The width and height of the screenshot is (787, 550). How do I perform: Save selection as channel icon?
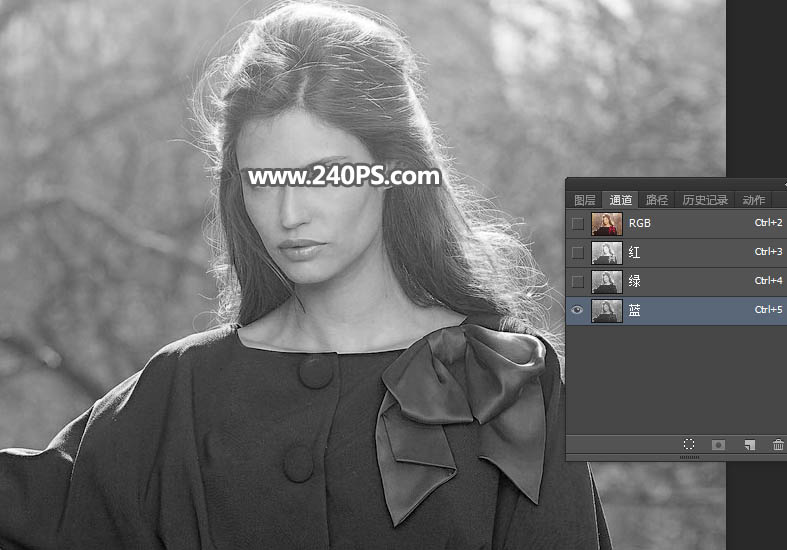[x=718, y=445]
